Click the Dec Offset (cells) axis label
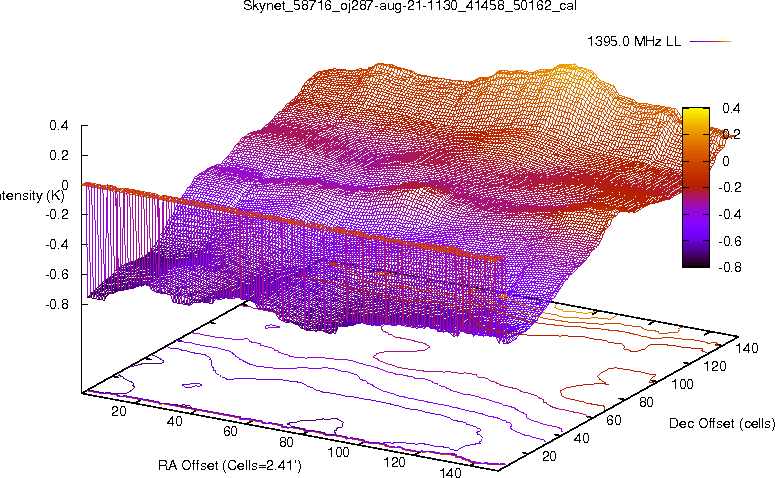 pos(722,423)
